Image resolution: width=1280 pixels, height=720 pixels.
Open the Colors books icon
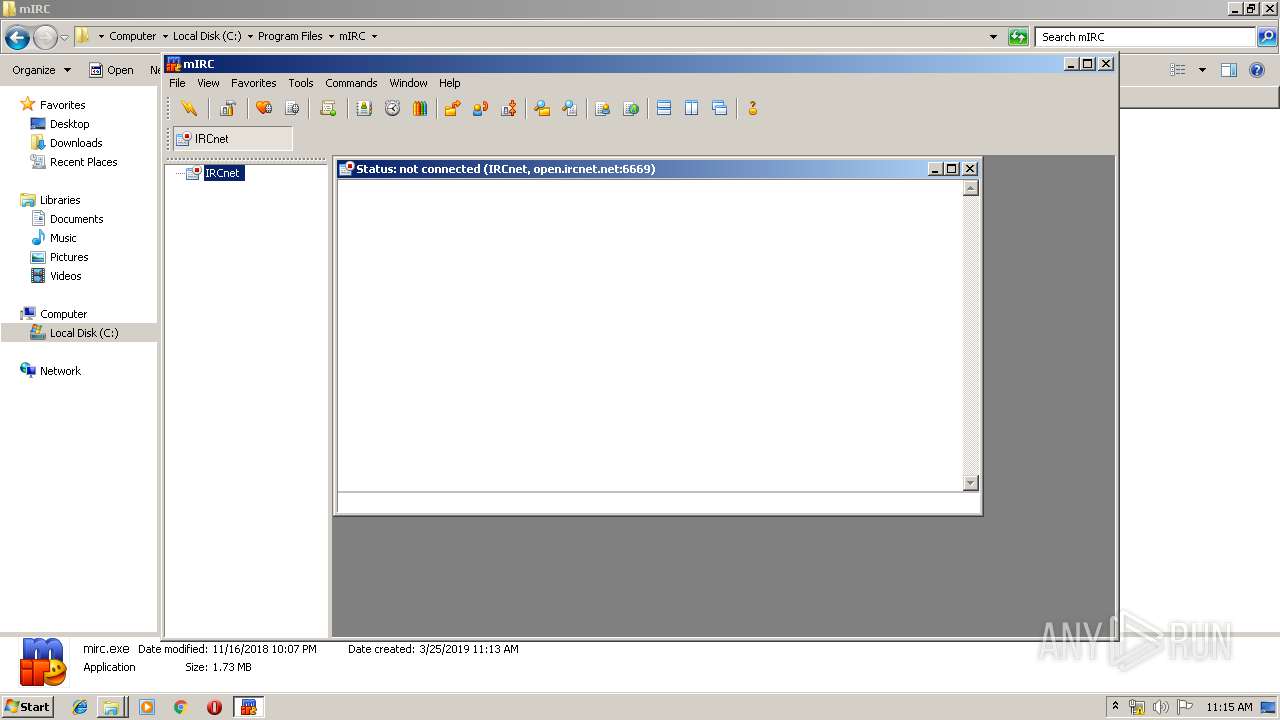point(420,108)
